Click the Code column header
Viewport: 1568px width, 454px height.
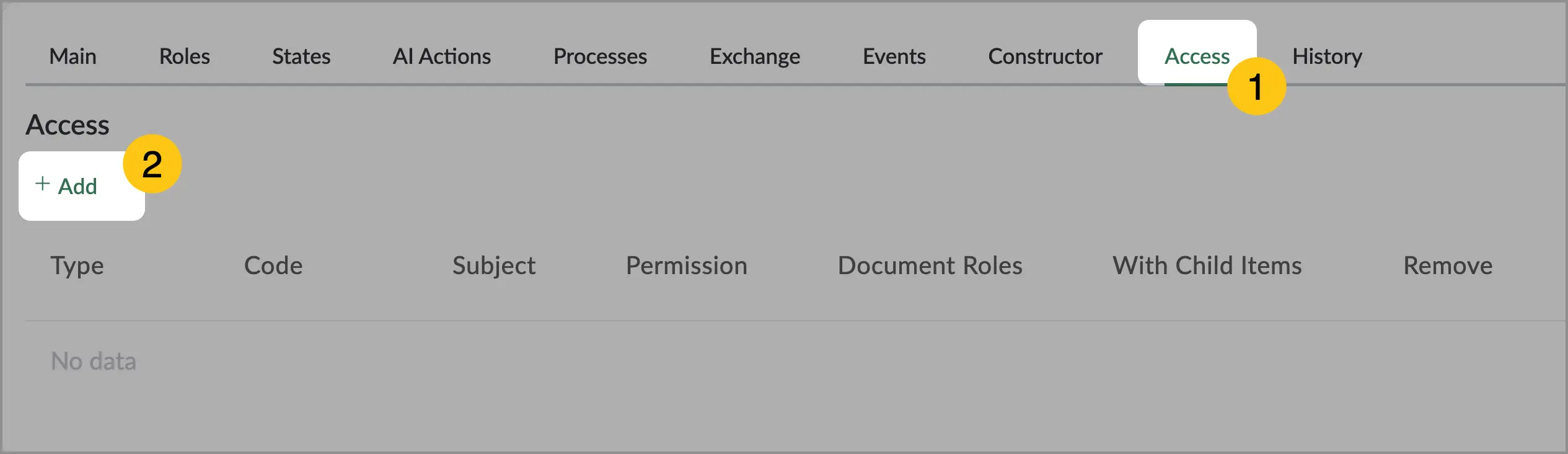[x=273, y=265]
